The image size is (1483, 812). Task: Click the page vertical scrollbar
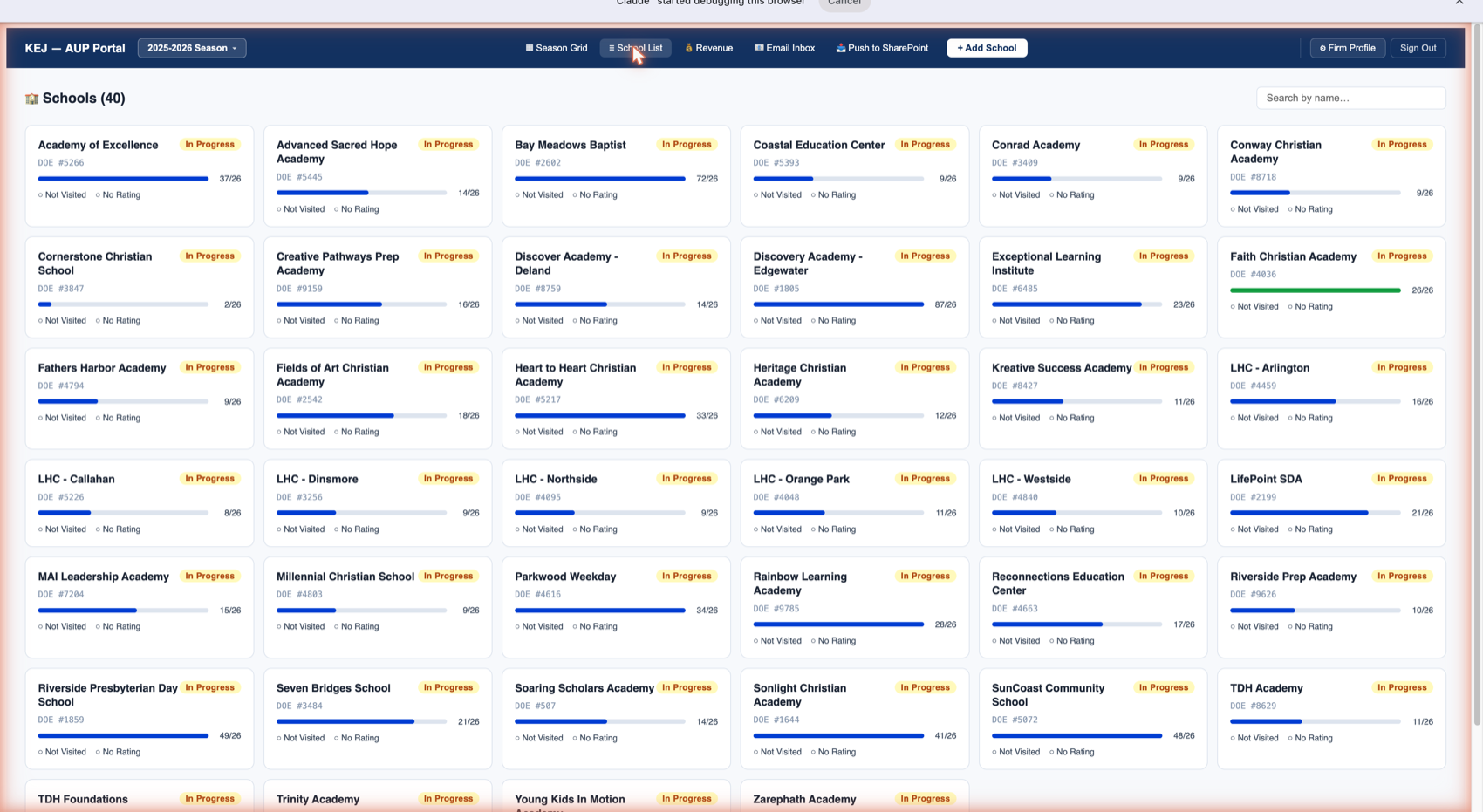tap(1476, 375)
